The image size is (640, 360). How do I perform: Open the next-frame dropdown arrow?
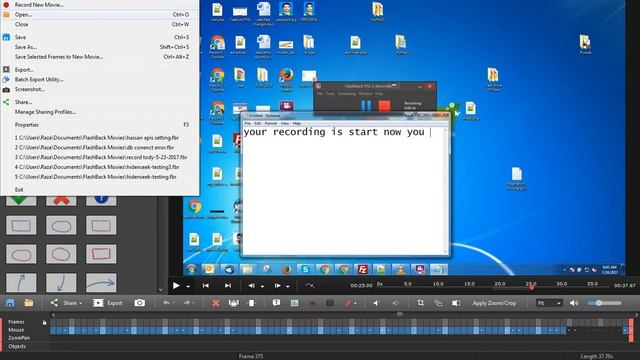(x=288, y=287)
